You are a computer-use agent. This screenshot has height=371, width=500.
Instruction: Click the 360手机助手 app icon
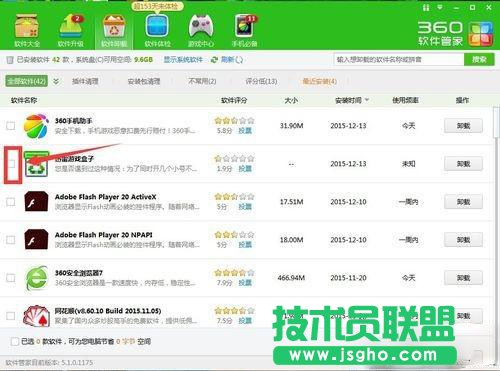coord(36,126)
